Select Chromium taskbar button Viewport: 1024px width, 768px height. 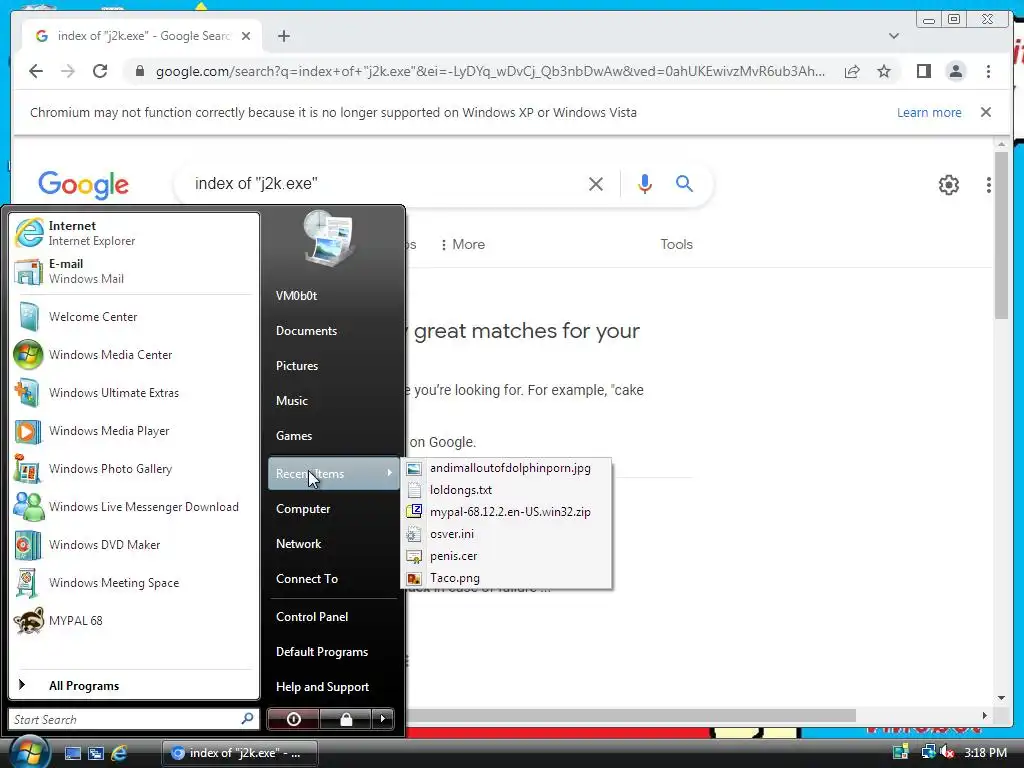(x=239, y=753)
